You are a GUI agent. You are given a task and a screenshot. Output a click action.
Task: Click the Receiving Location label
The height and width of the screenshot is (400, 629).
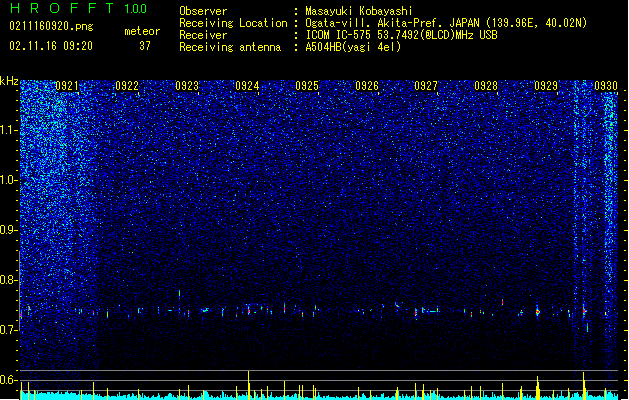click(x=233, y=23)
